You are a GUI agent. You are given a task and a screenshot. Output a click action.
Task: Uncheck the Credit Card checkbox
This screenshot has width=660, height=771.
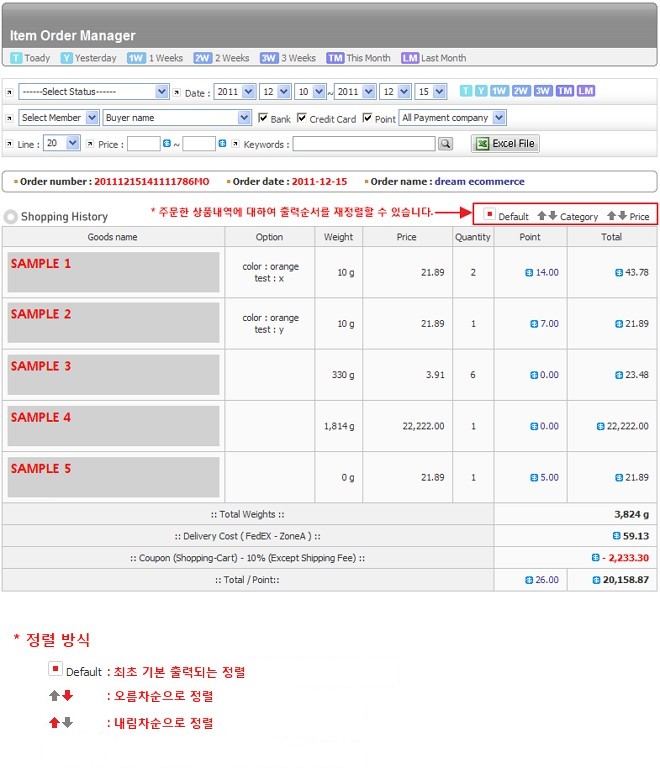302,118
